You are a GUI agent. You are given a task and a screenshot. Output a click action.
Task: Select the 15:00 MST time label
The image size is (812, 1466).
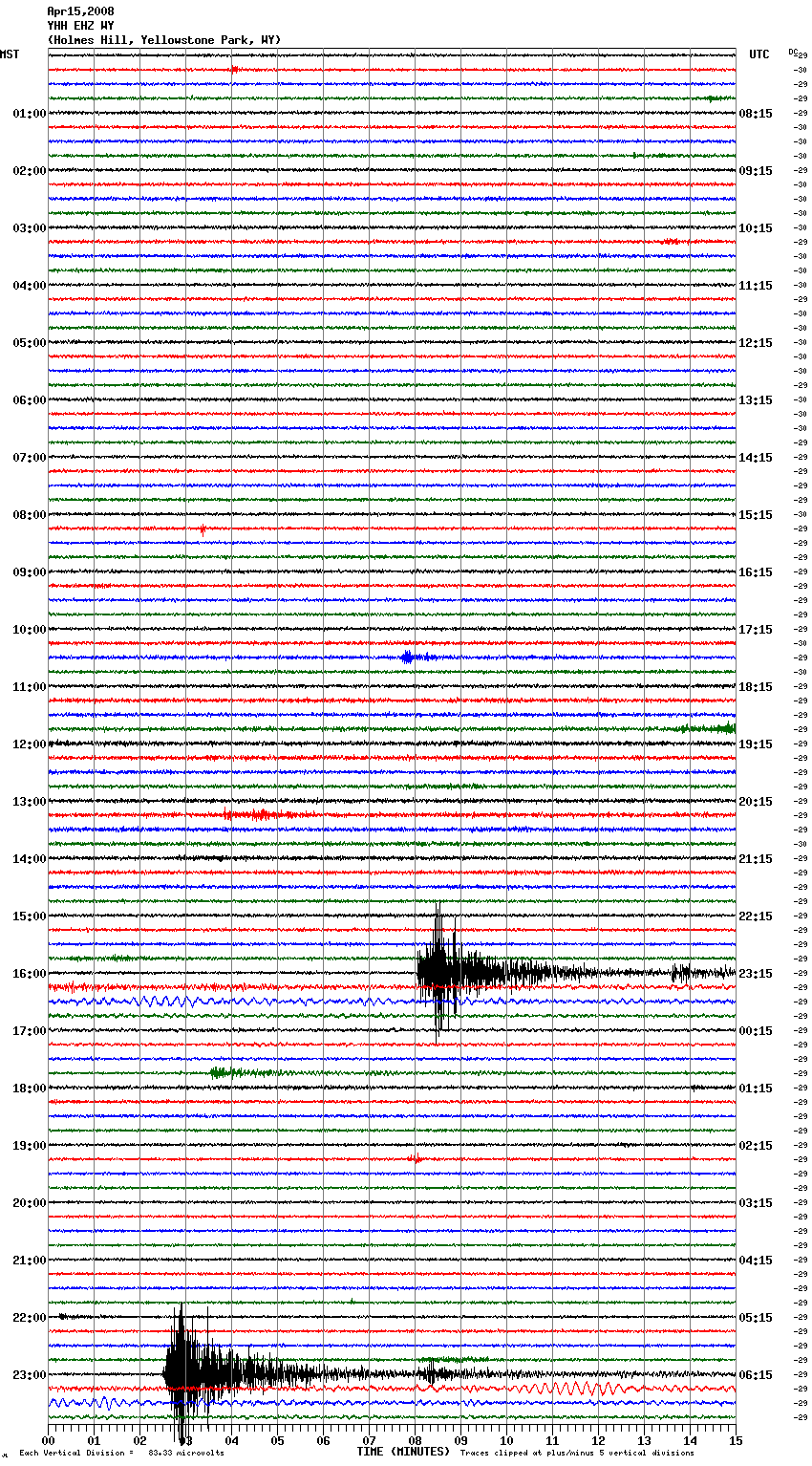click(30, 916)
